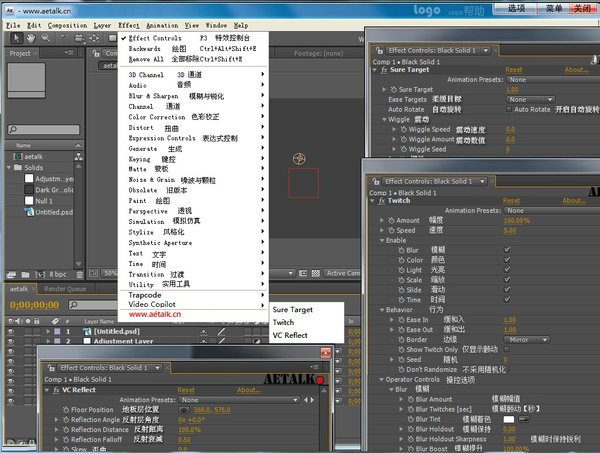Select the Zoom magnifier tool
The height and width of the screenshot is (453, 600).
48,37
